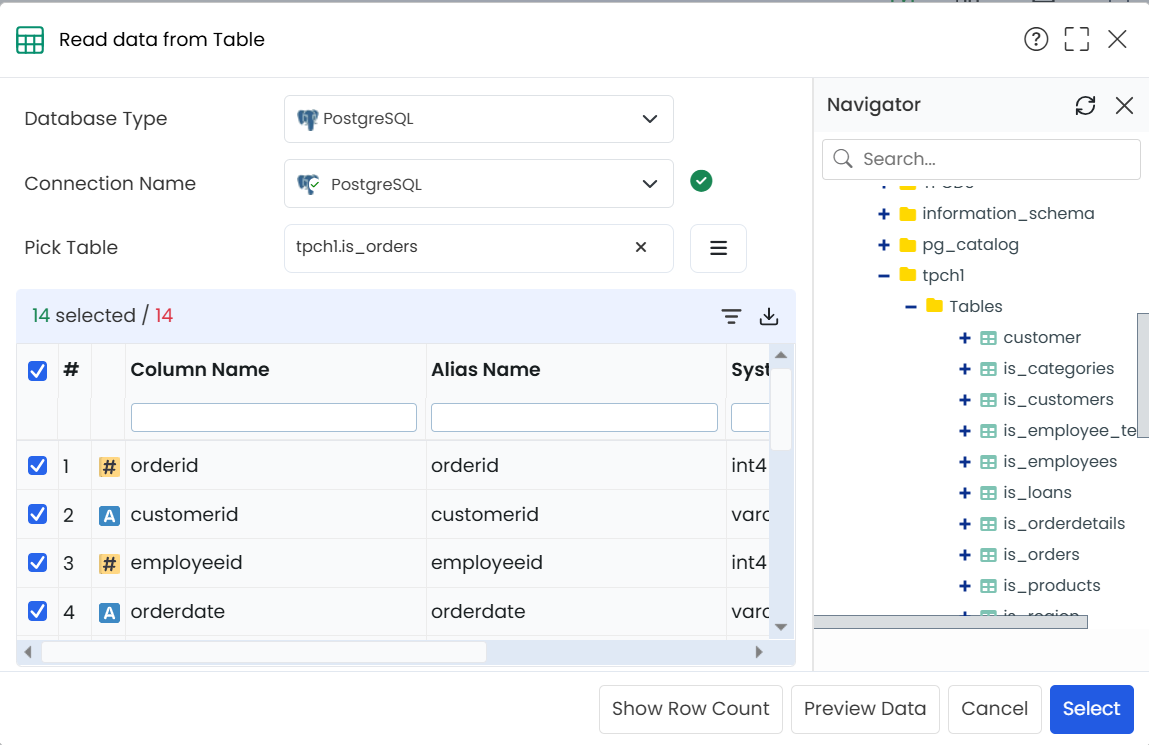
Task: Click the Preview Data button
Action: (x=865, y=709)
